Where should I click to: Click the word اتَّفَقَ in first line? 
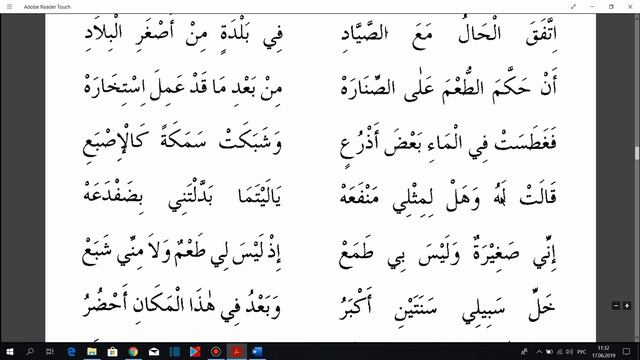pos(541,34)
